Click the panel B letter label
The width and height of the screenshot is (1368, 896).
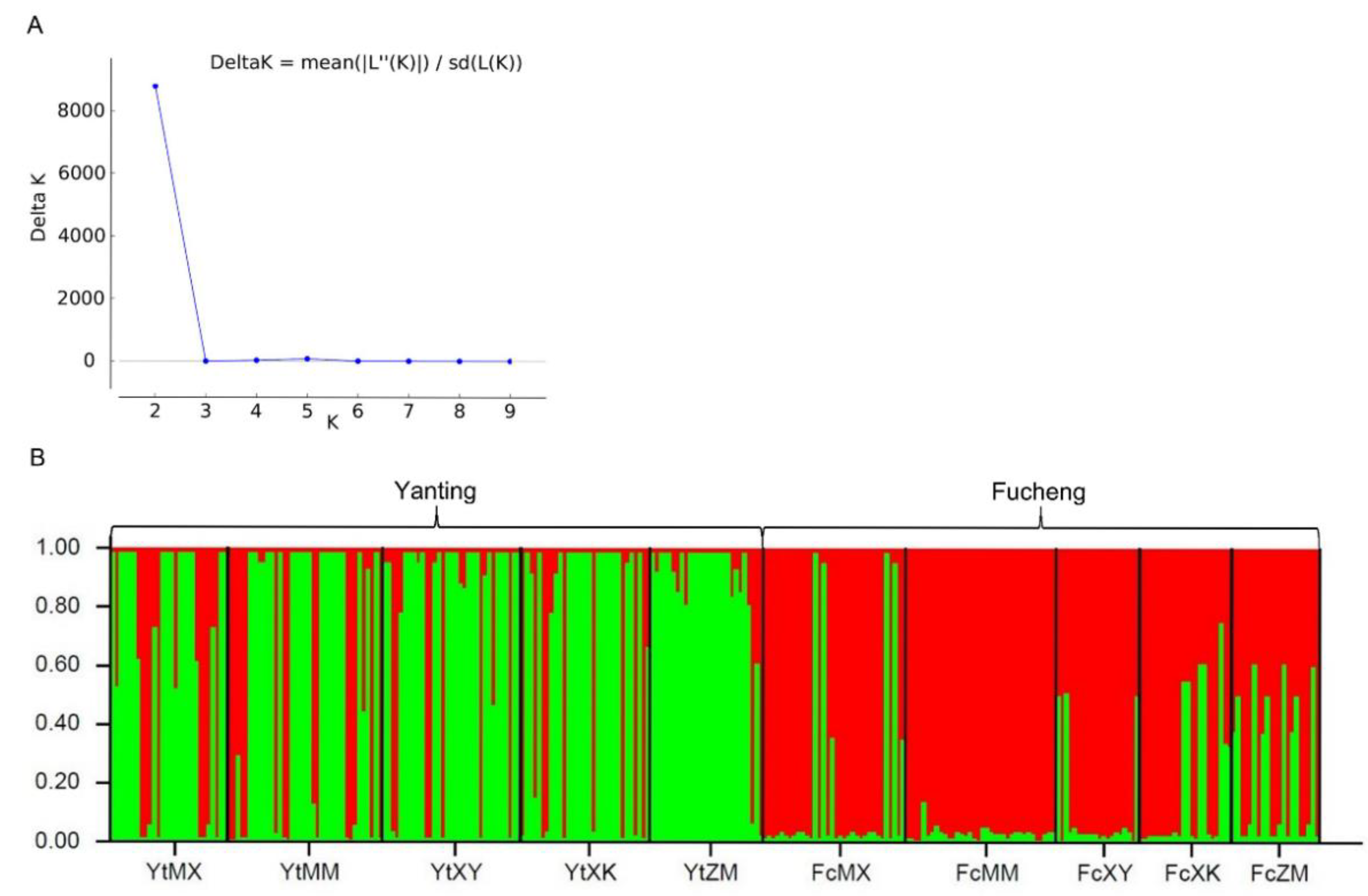click(x=37, y=457)
